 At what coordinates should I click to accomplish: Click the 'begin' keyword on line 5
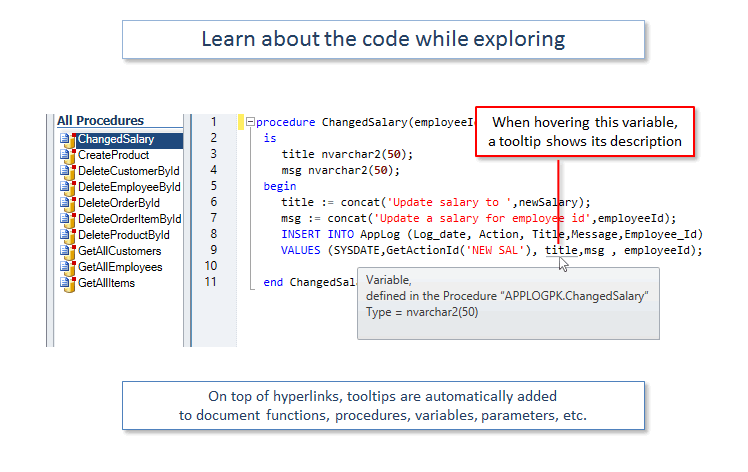[280, 187]
